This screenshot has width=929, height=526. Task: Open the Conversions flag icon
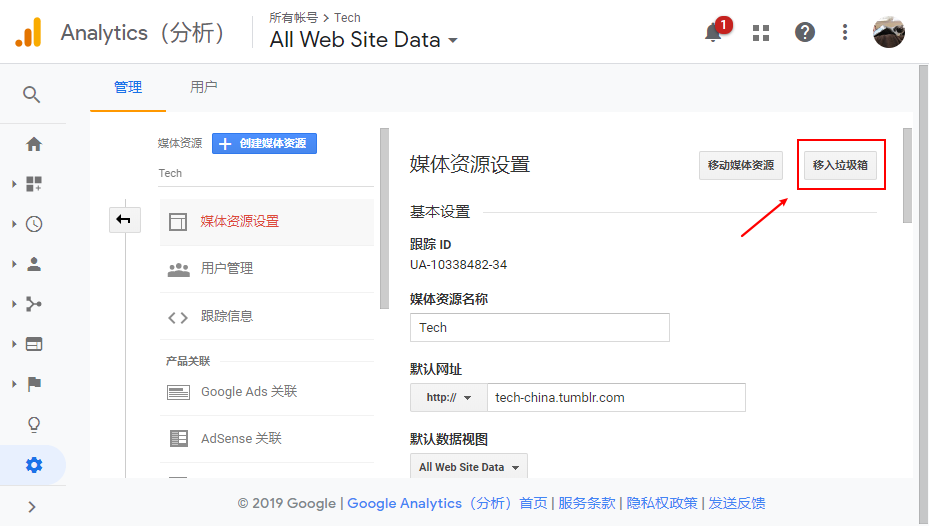pos(34,384)
